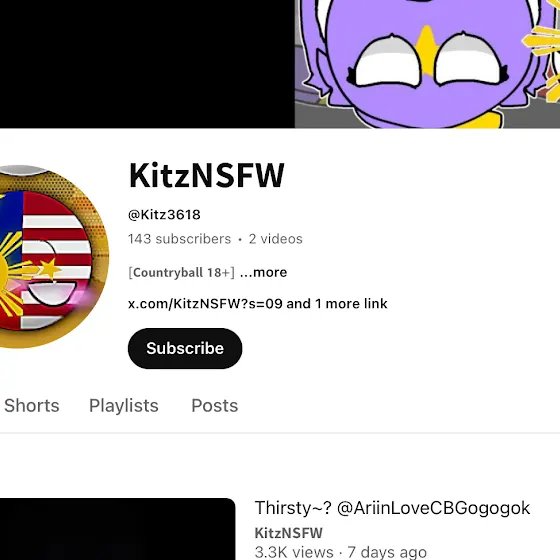Open the black 'Thirsty~?' video thumbnail
The height and width of the screenshot is (560, 560).
[x=118, y=529]
